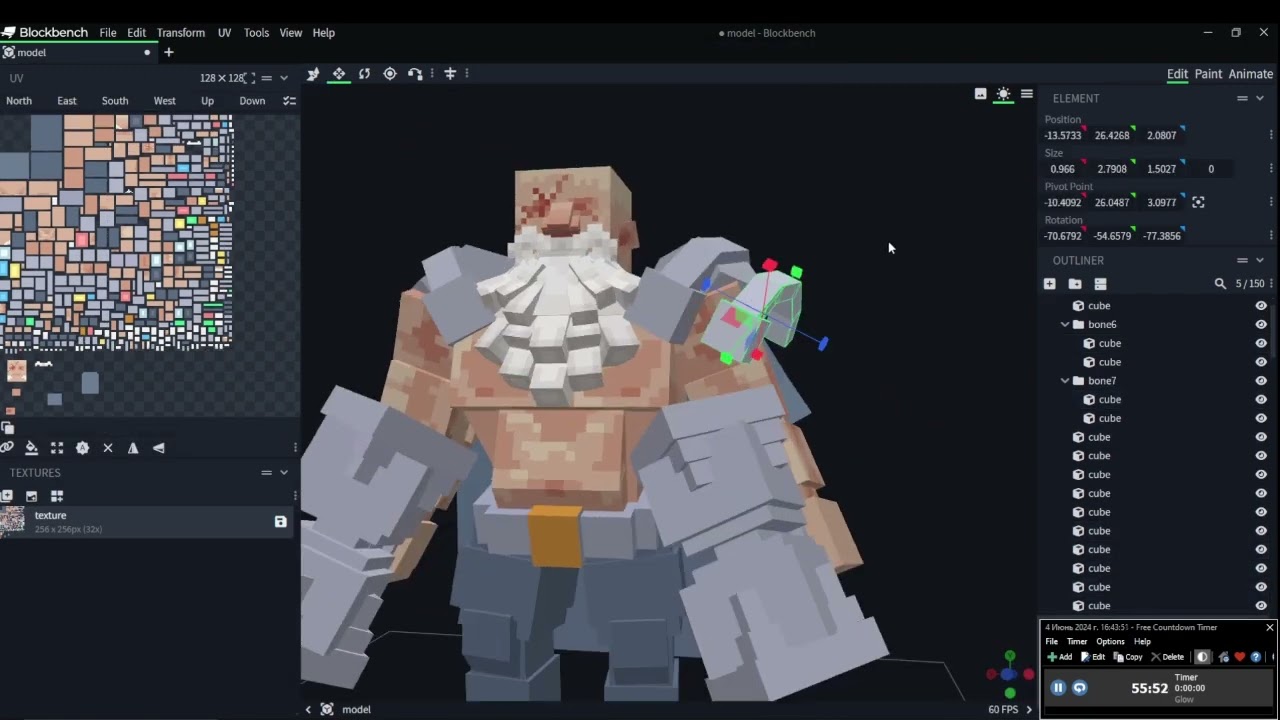Collapse the bone7 group
Viewport: 1280px width, 720px height.
pos(1065,381)
